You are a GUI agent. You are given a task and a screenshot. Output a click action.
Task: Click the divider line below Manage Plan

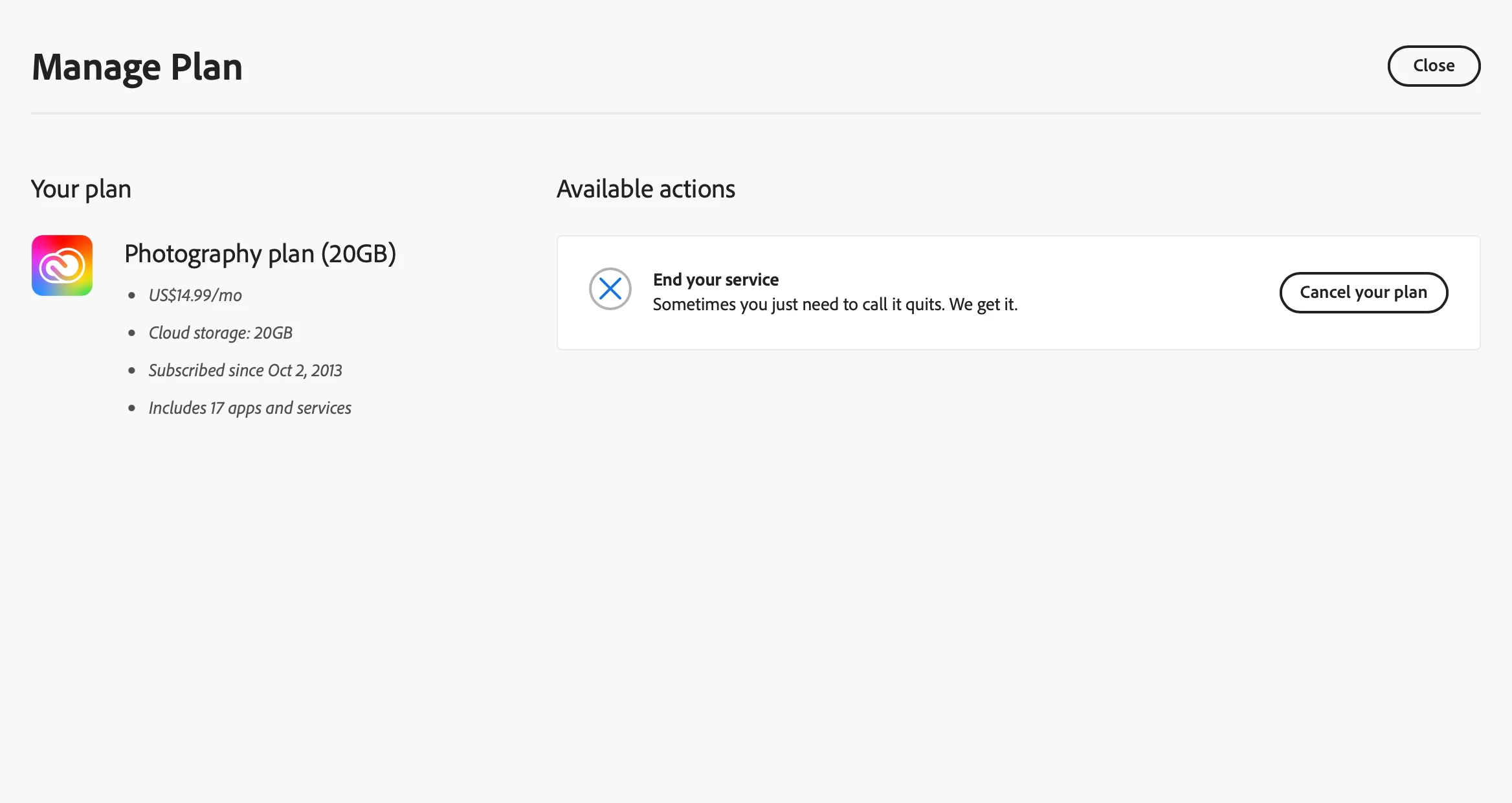coord(755,113)
